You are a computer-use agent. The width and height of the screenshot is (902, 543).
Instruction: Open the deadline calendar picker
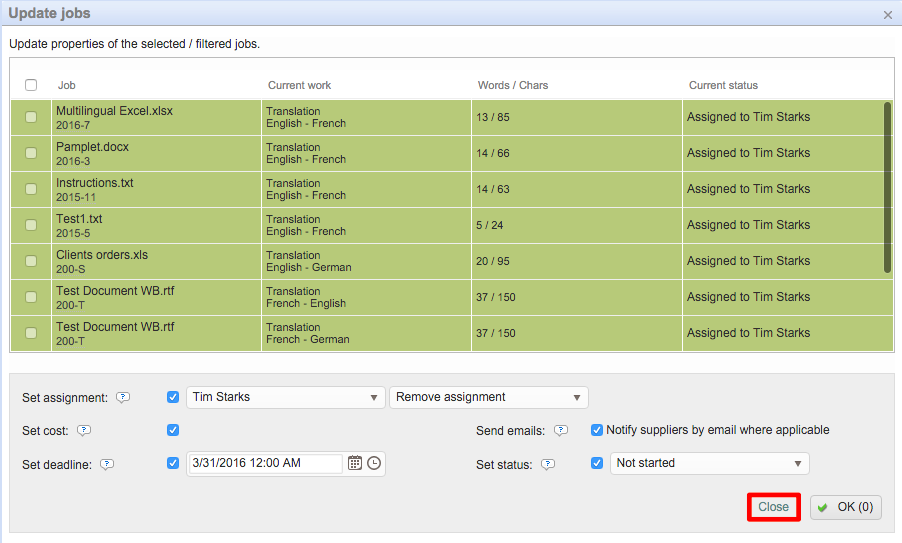[x=355, y=463]
